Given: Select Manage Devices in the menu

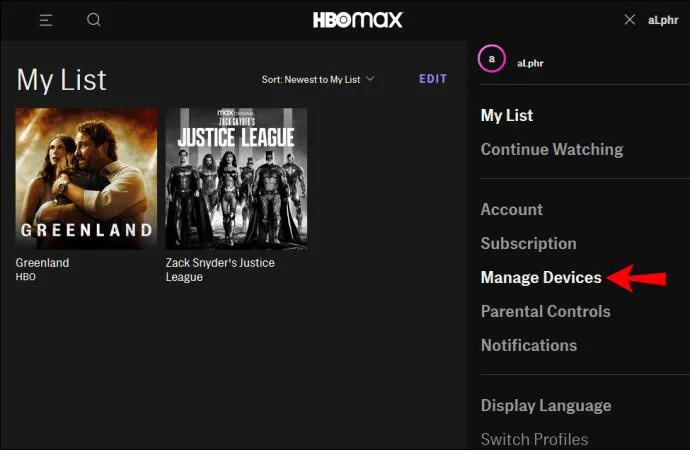Looking at the screenshot, I should (x=541, y=278).
